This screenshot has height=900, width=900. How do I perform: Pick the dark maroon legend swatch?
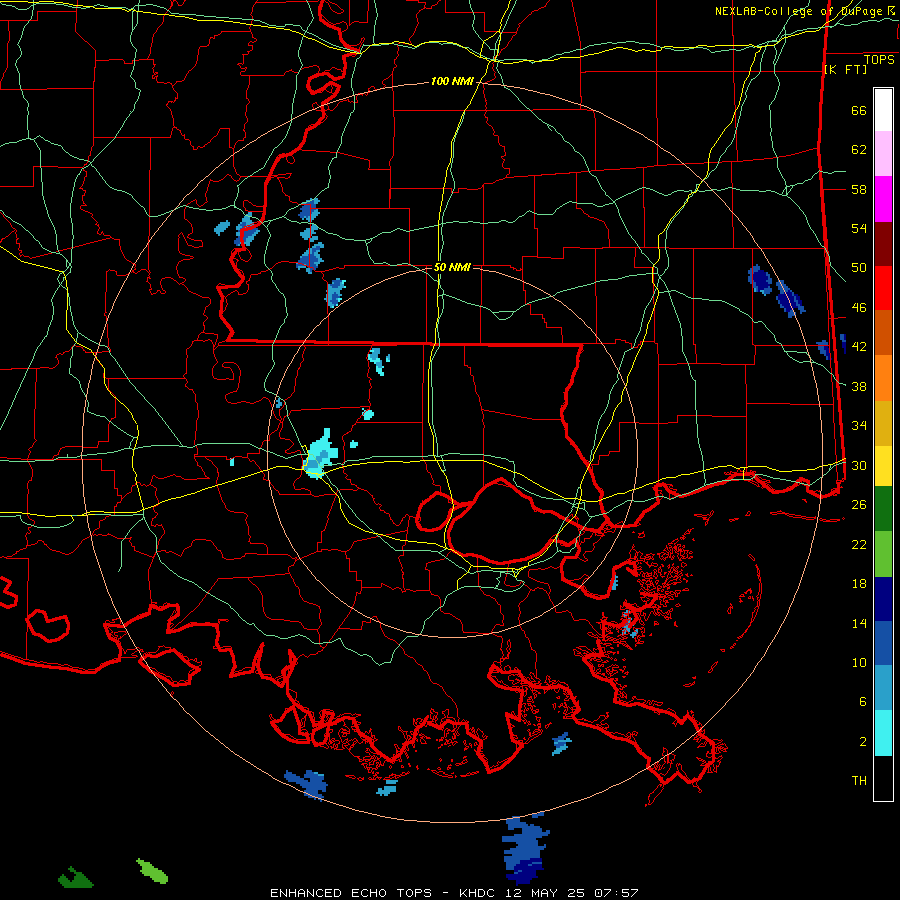[x=883, y=245]
